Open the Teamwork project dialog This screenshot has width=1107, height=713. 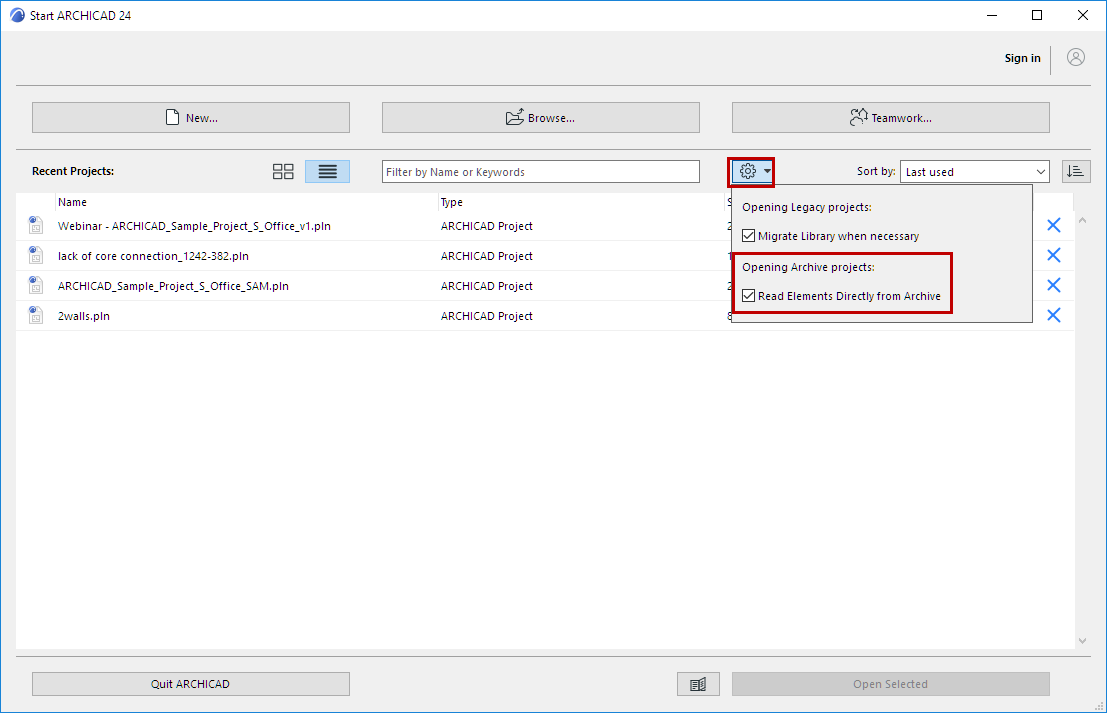[891, 117]
